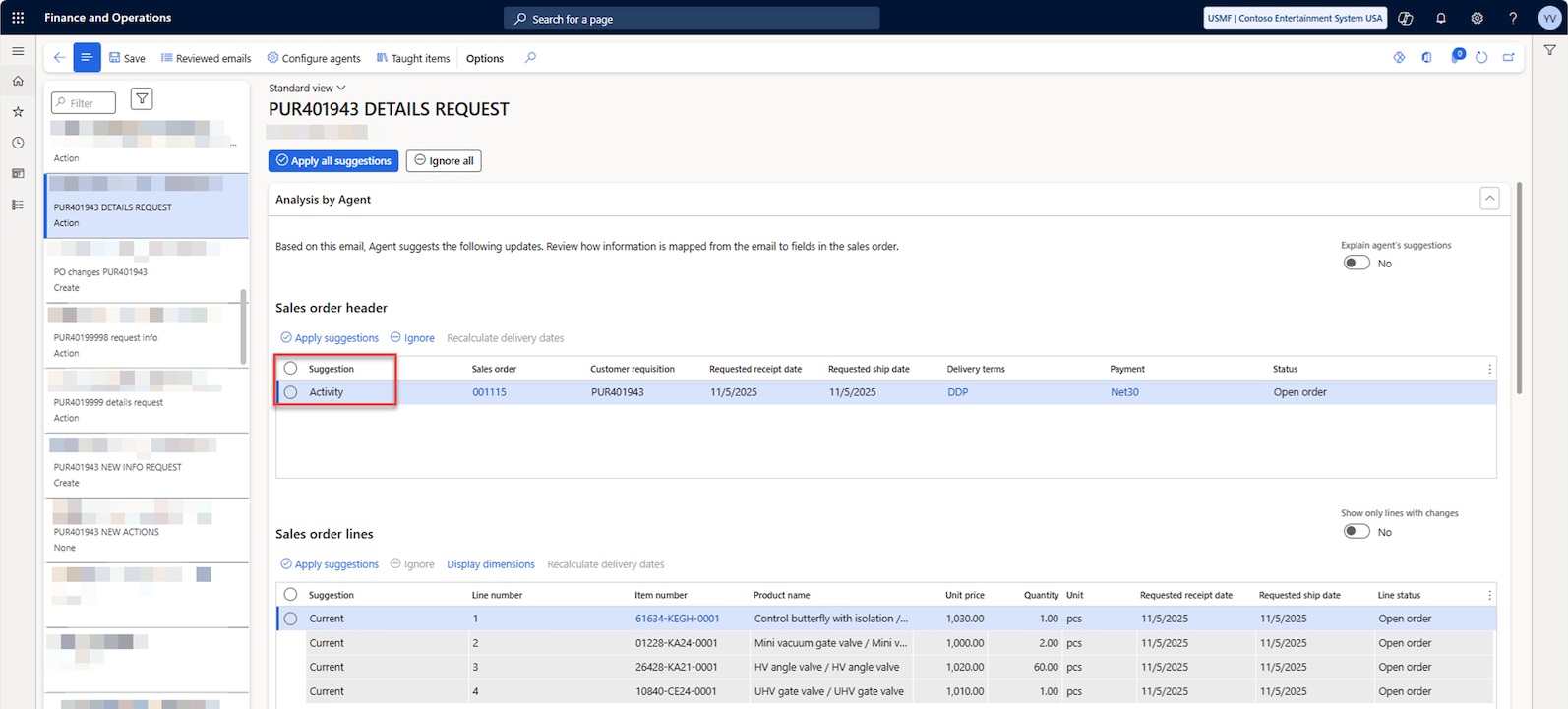Open the Options menu
The image size is (1568, 709).
point(484,59)
